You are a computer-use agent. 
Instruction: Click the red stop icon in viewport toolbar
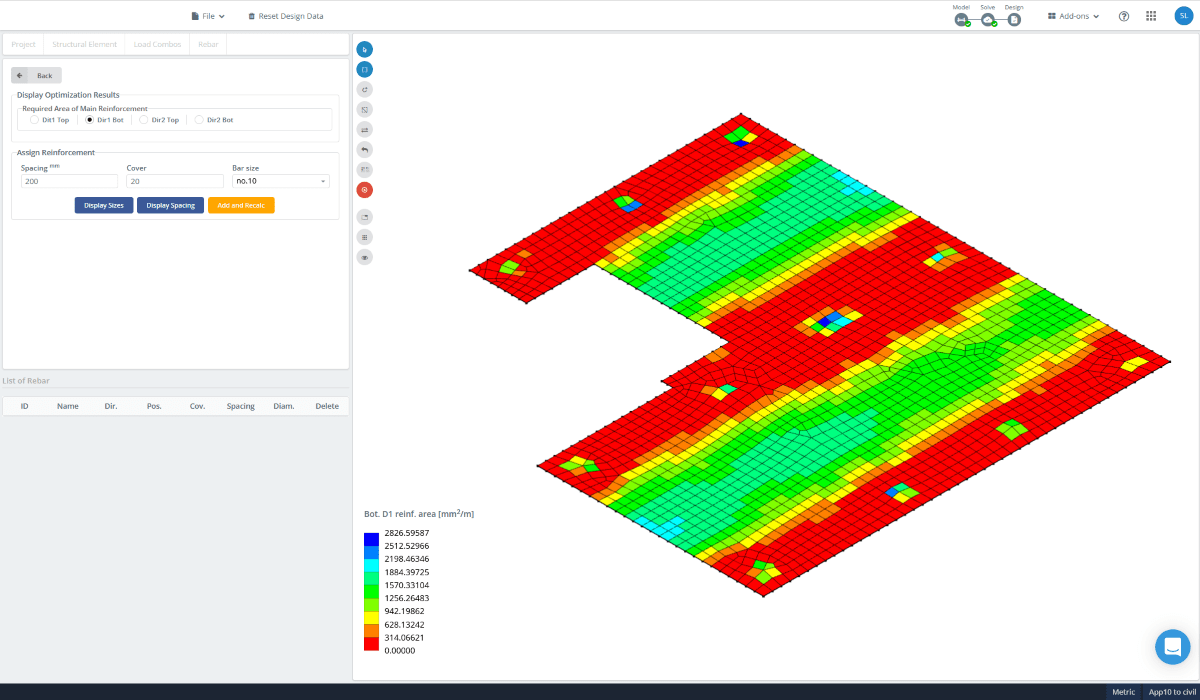point(364,189)
